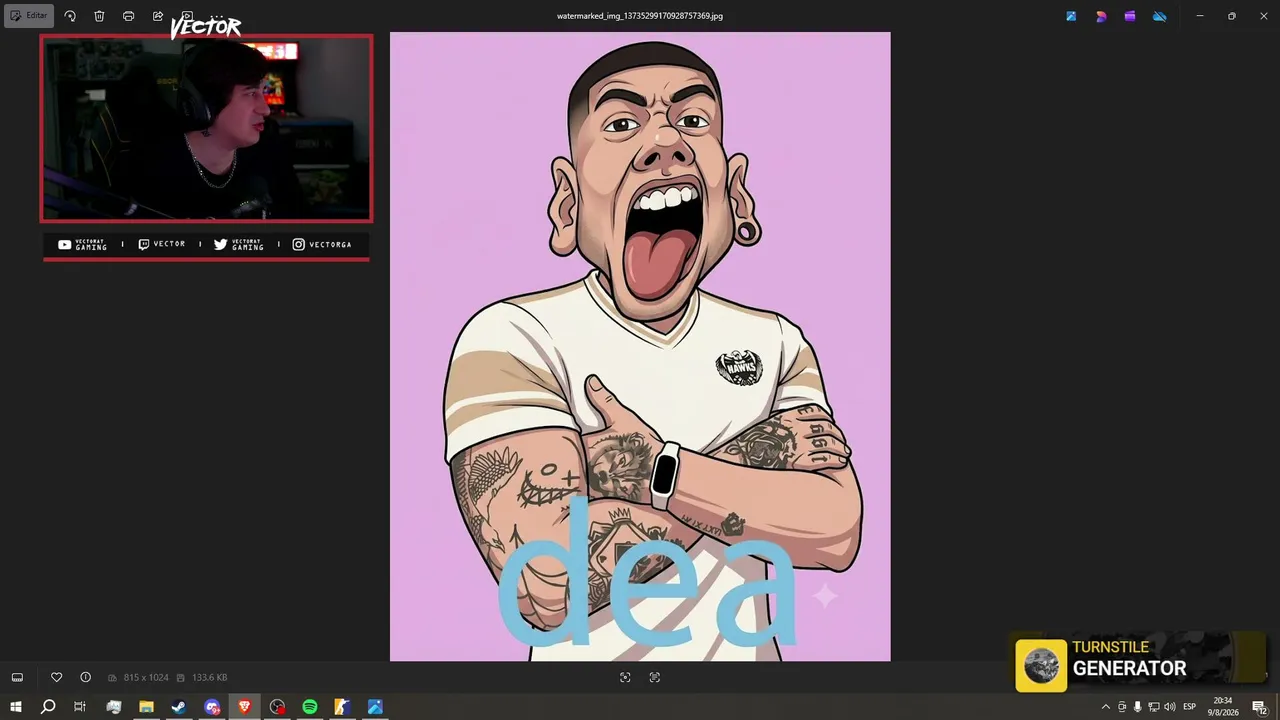Restore down the Photos window
This screenshot has width=1280, height=720.
(1232, 16)
